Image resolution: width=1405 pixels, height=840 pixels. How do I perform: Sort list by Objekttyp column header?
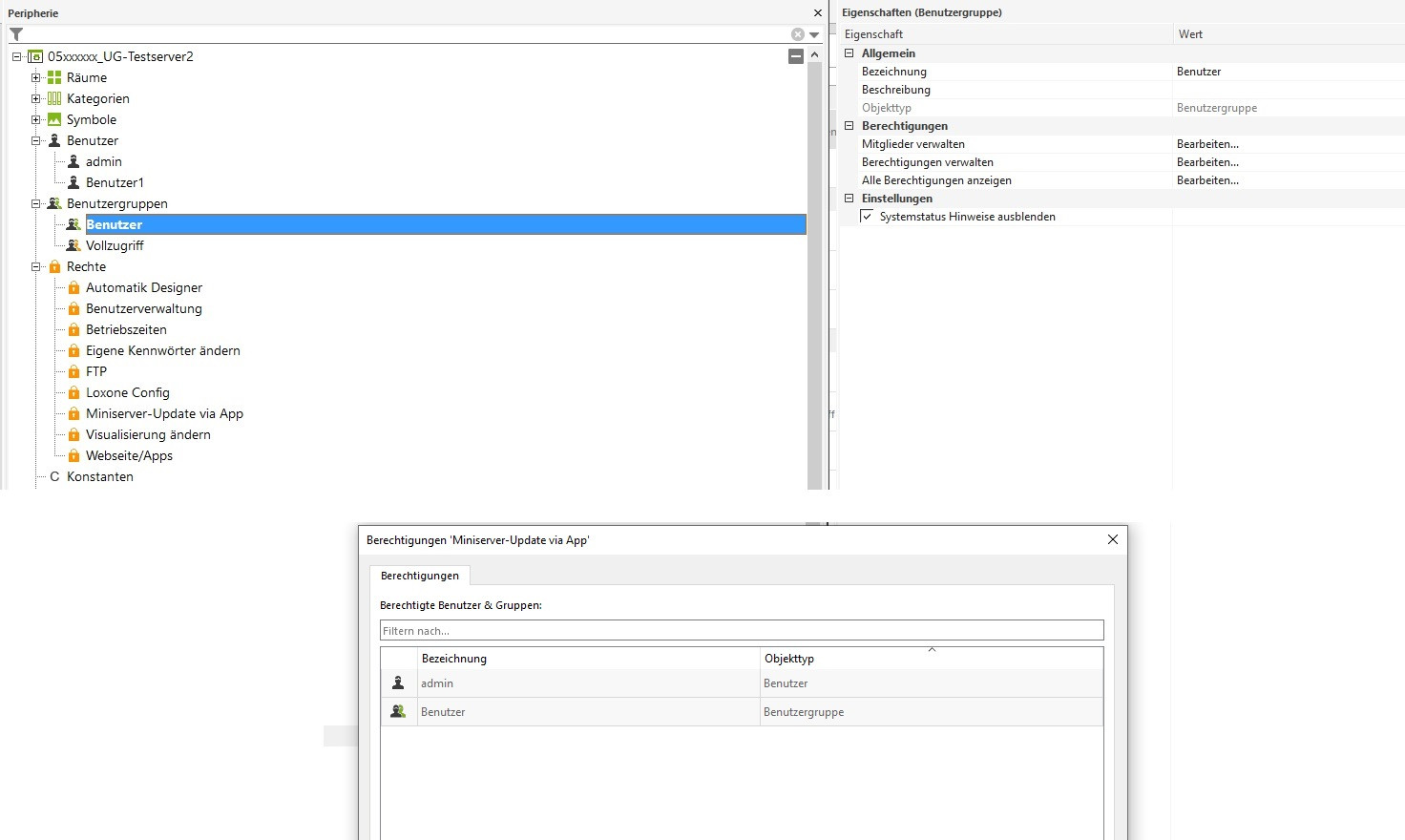tap(788, 659)
